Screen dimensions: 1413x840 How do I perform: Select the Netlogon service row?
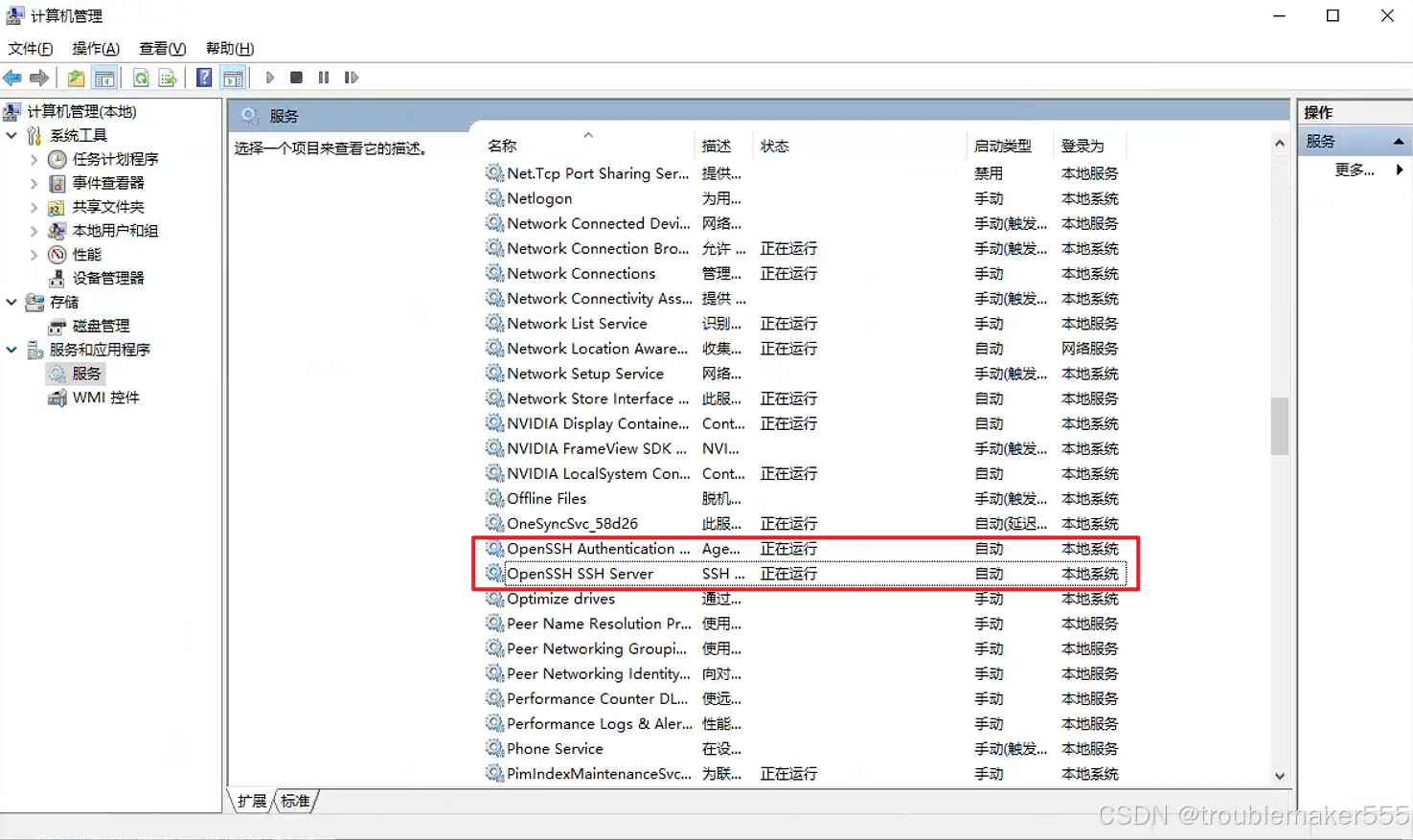click(805, 198)
